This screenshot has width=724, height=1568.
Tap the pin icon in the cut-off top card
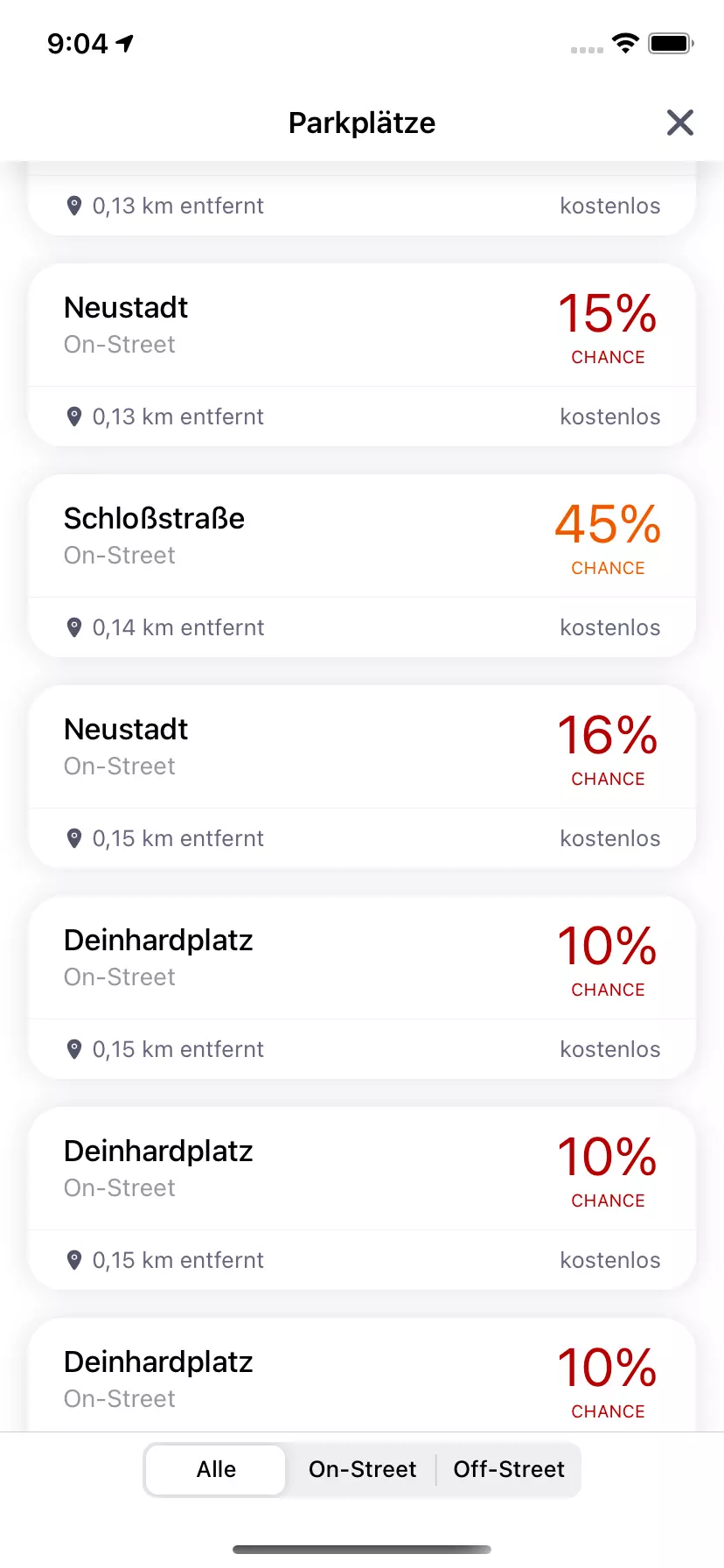tap(74, 206)
